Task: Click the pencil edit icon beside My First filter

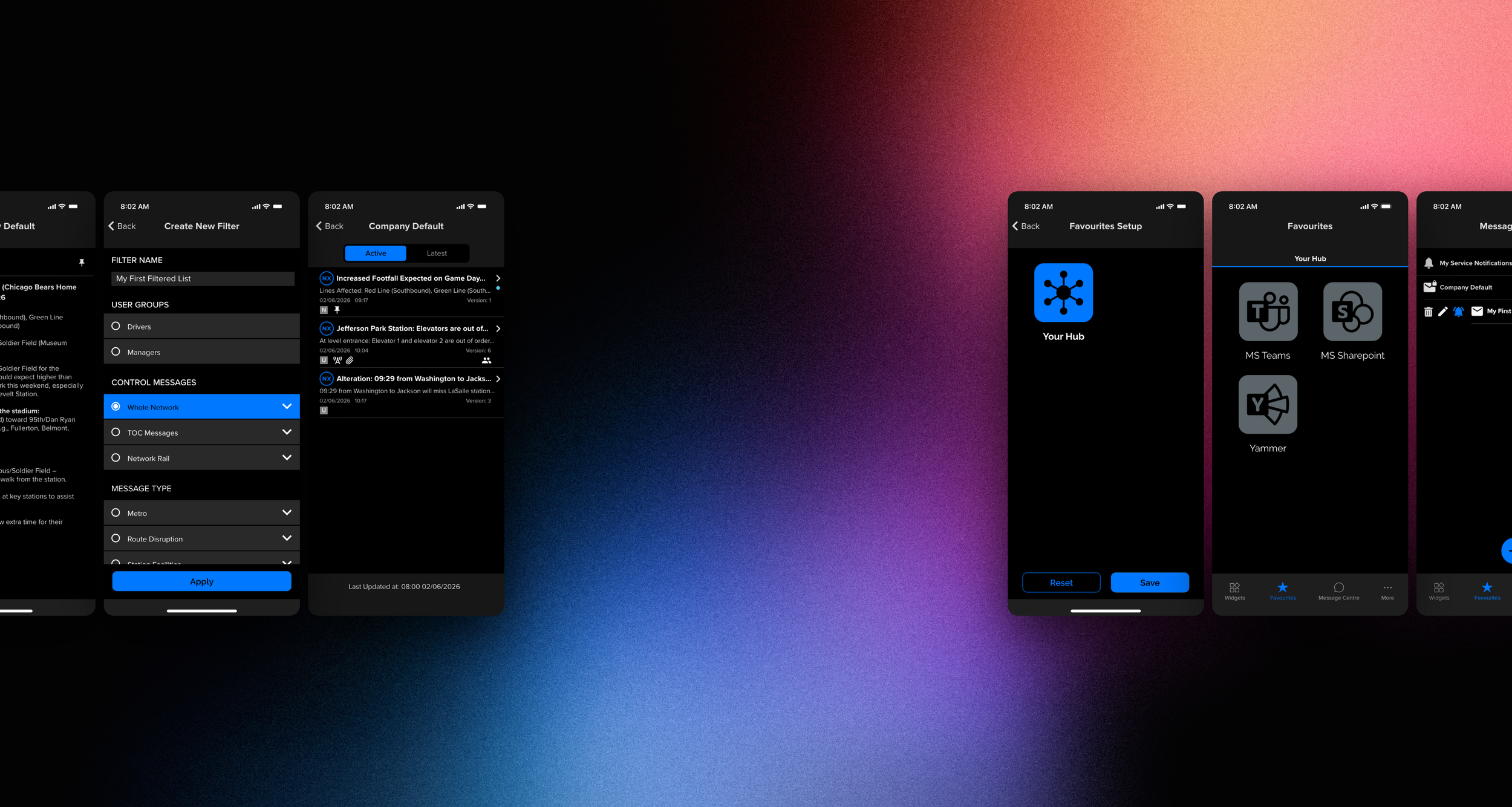Action: click(x=1442, y=312)
